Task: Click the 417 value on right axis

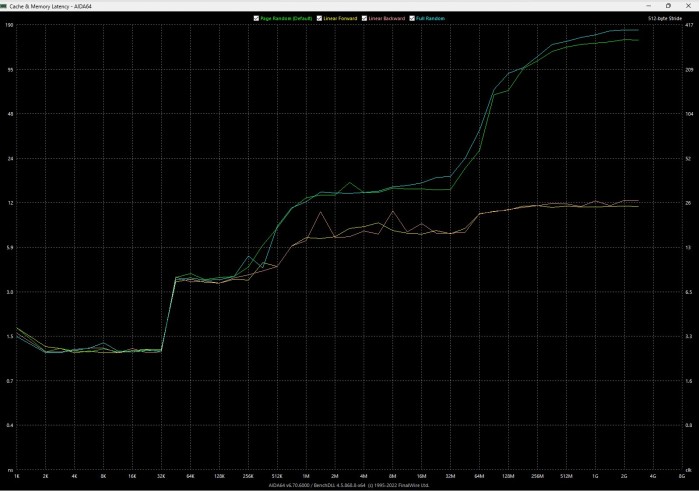Action: [x=689, y=25]
